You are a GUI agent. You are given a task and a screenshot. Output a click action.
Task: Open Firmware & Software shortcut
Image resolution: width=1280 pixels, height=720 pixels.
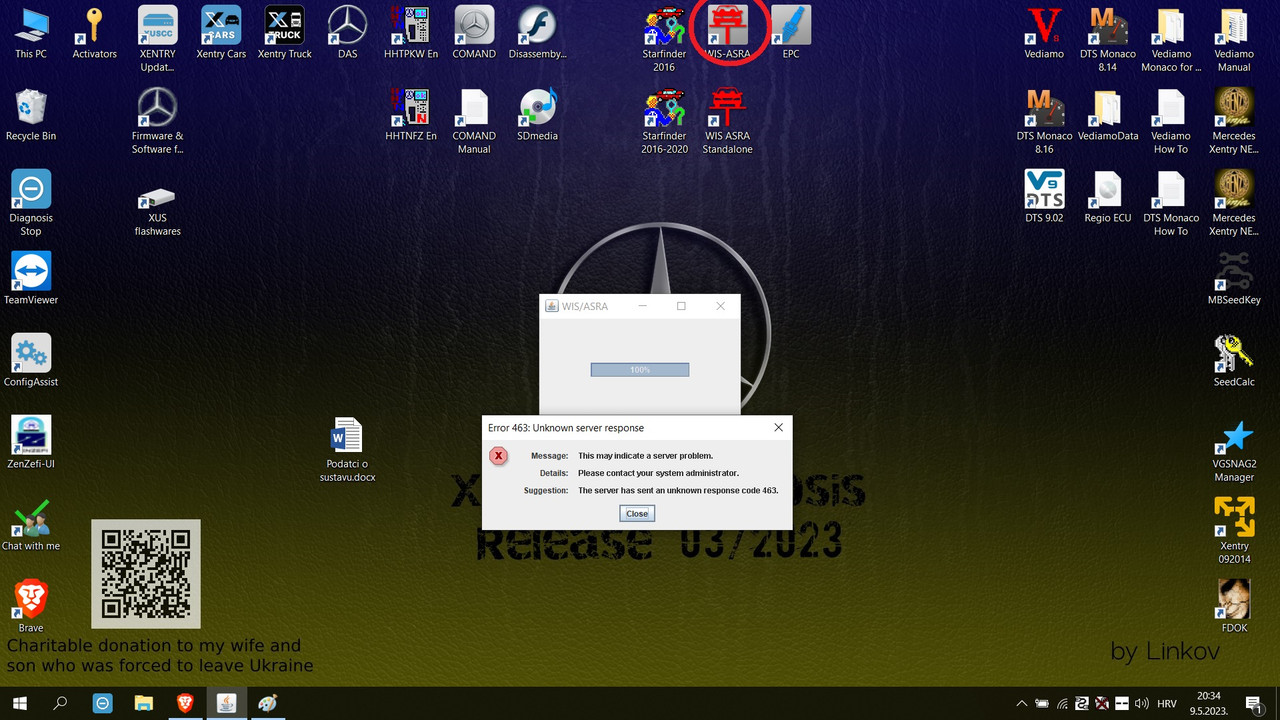coord(157,120)
